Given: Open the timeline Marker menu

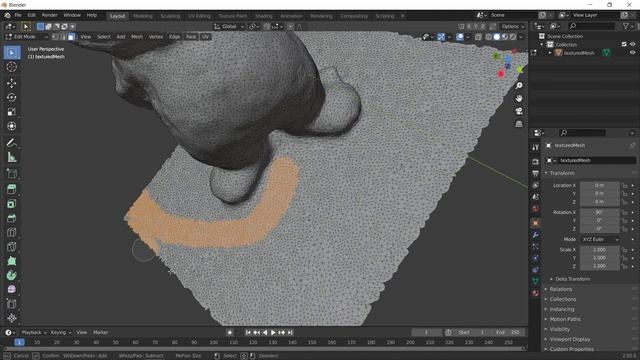Looking at the screenshot, I should [100, 333].
